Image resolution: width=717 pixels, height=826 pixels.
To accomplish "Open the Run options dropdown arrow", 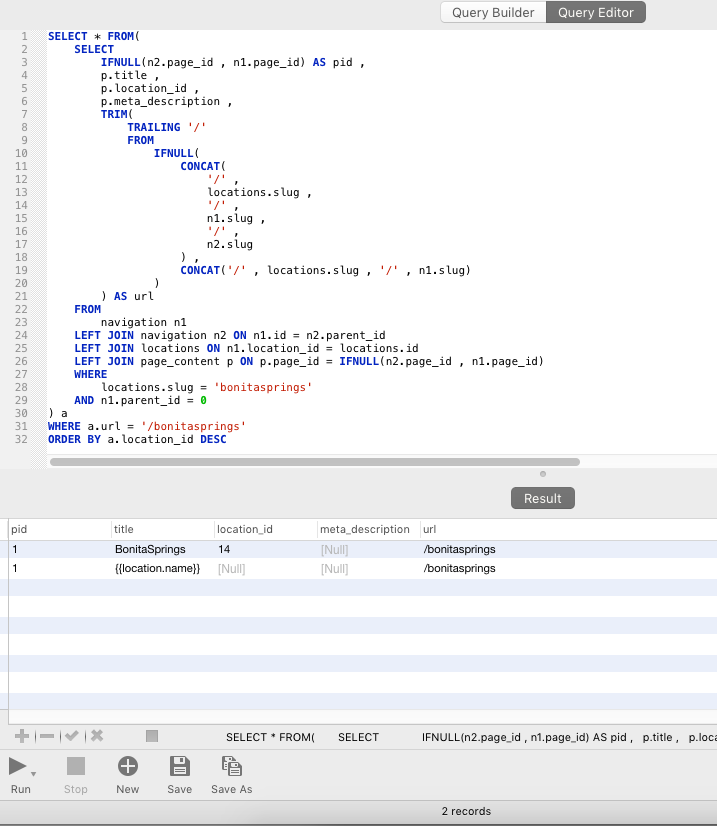I will pyautogui.click(x=34, y=774).
